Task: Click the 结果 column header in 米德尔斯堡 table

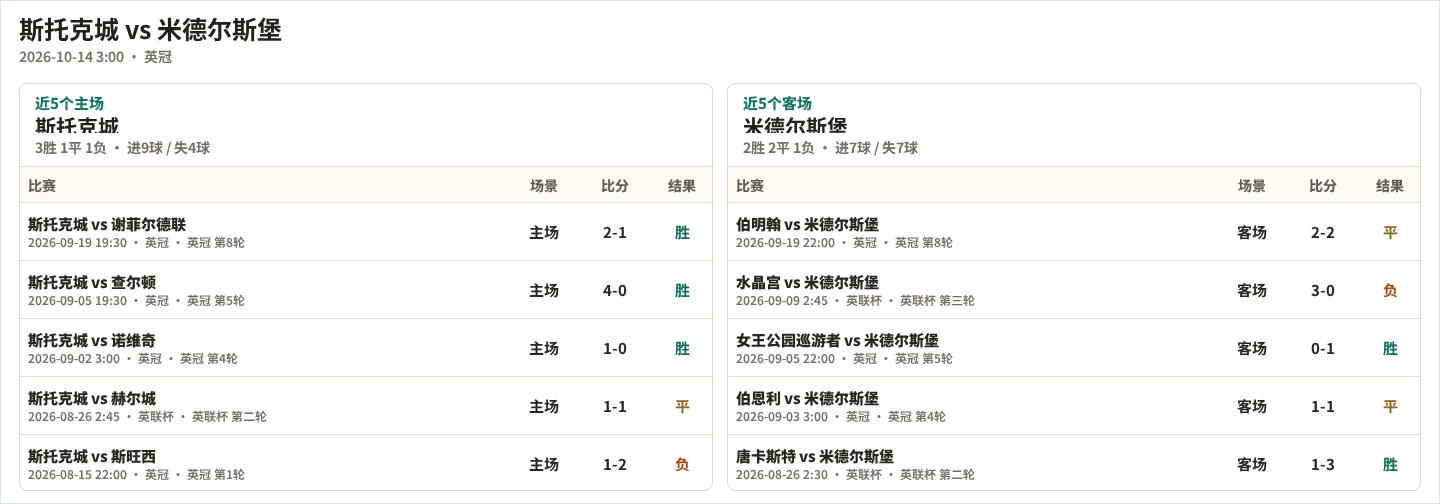Action: tap(1390, 186)
